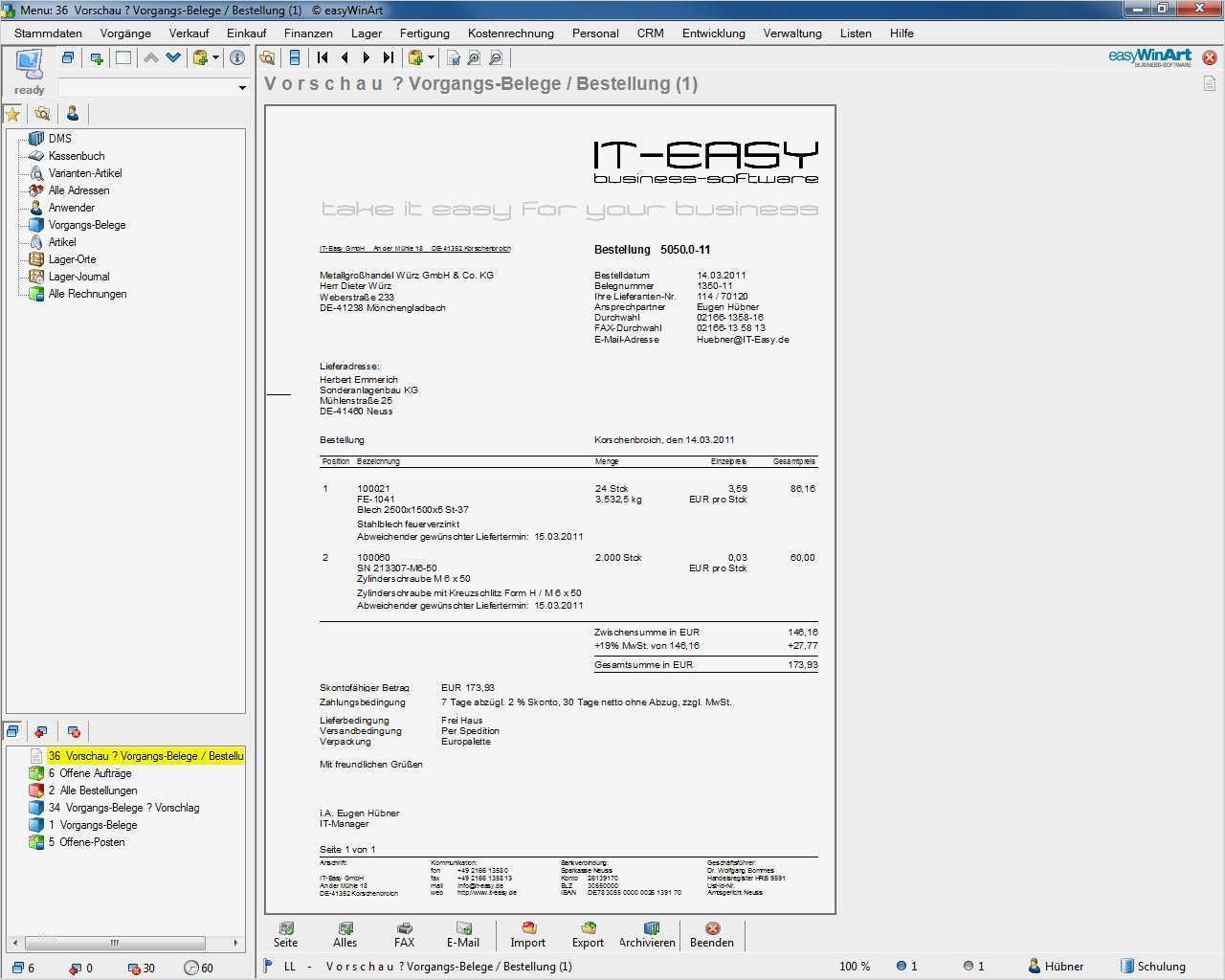Zoom in on the document preview
1225x980 pixels.
pos(474,58)
